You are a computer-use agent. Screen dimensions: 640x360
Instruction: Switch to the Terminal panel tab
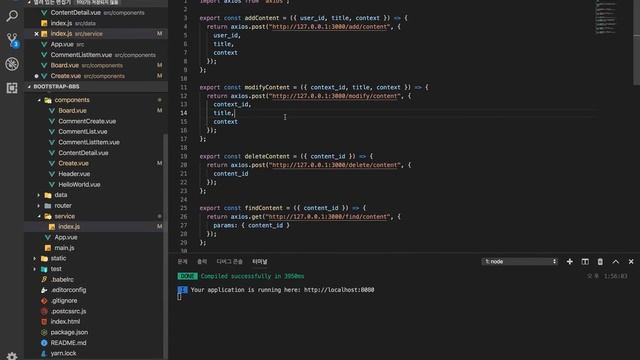[x=260, y=262]
